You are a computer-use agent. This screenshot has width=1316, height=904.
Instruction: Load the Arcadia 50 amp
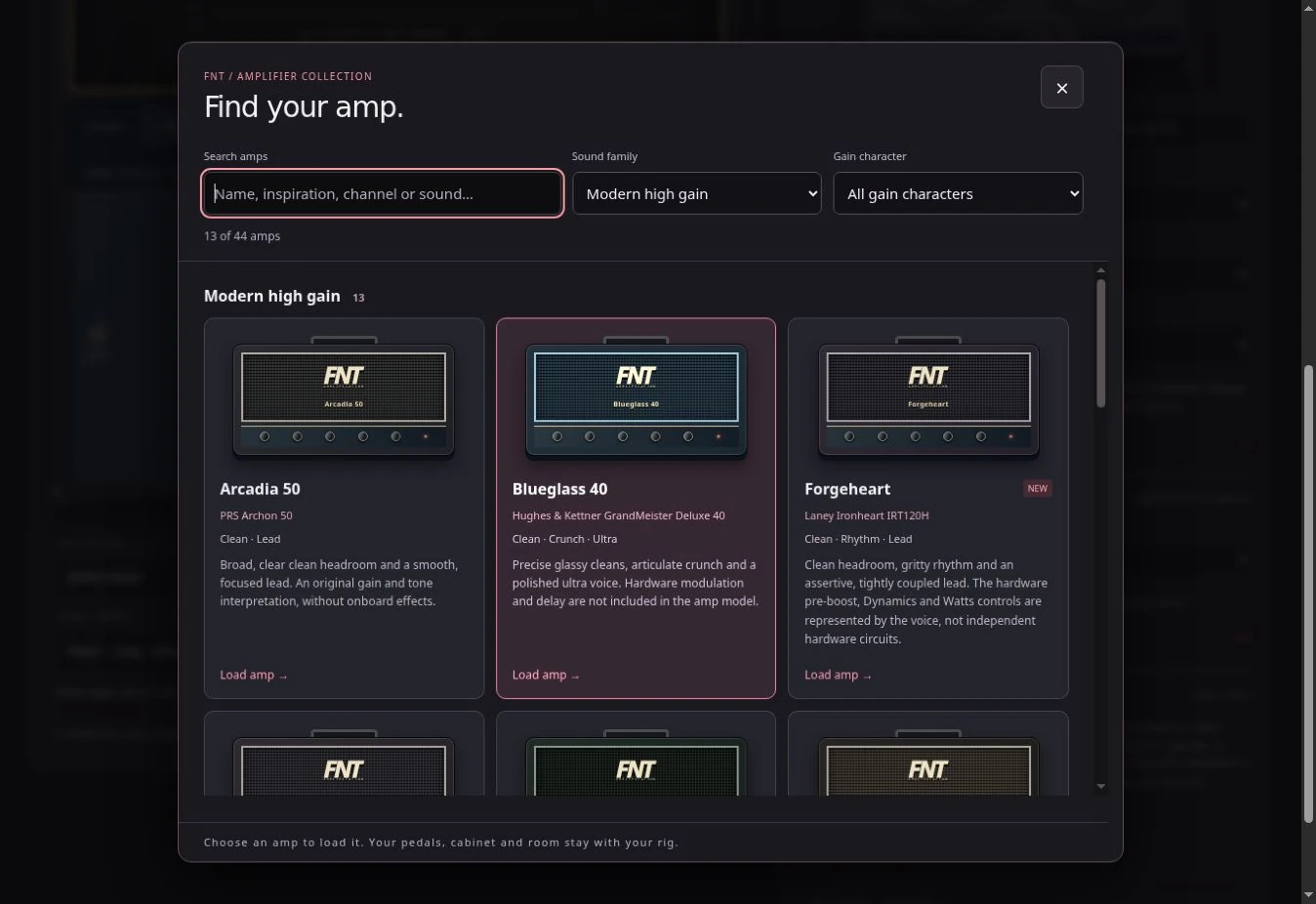coord(254,675)
